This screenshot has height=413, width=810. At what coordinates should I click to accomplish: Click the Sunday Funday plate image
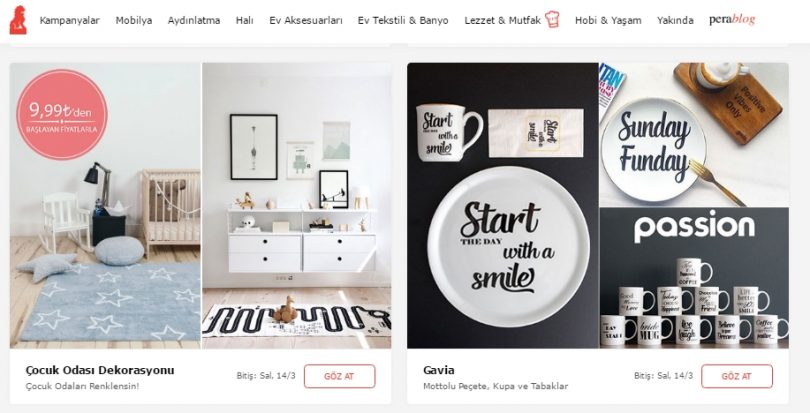pyautogui.click(x=694, y=134)
